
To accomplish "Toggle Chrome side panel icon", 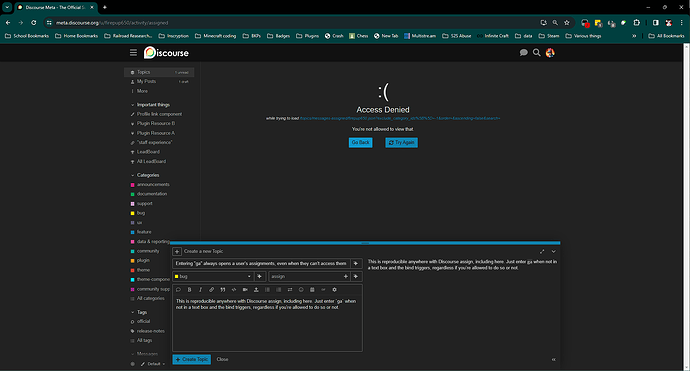I will point(656,22).
